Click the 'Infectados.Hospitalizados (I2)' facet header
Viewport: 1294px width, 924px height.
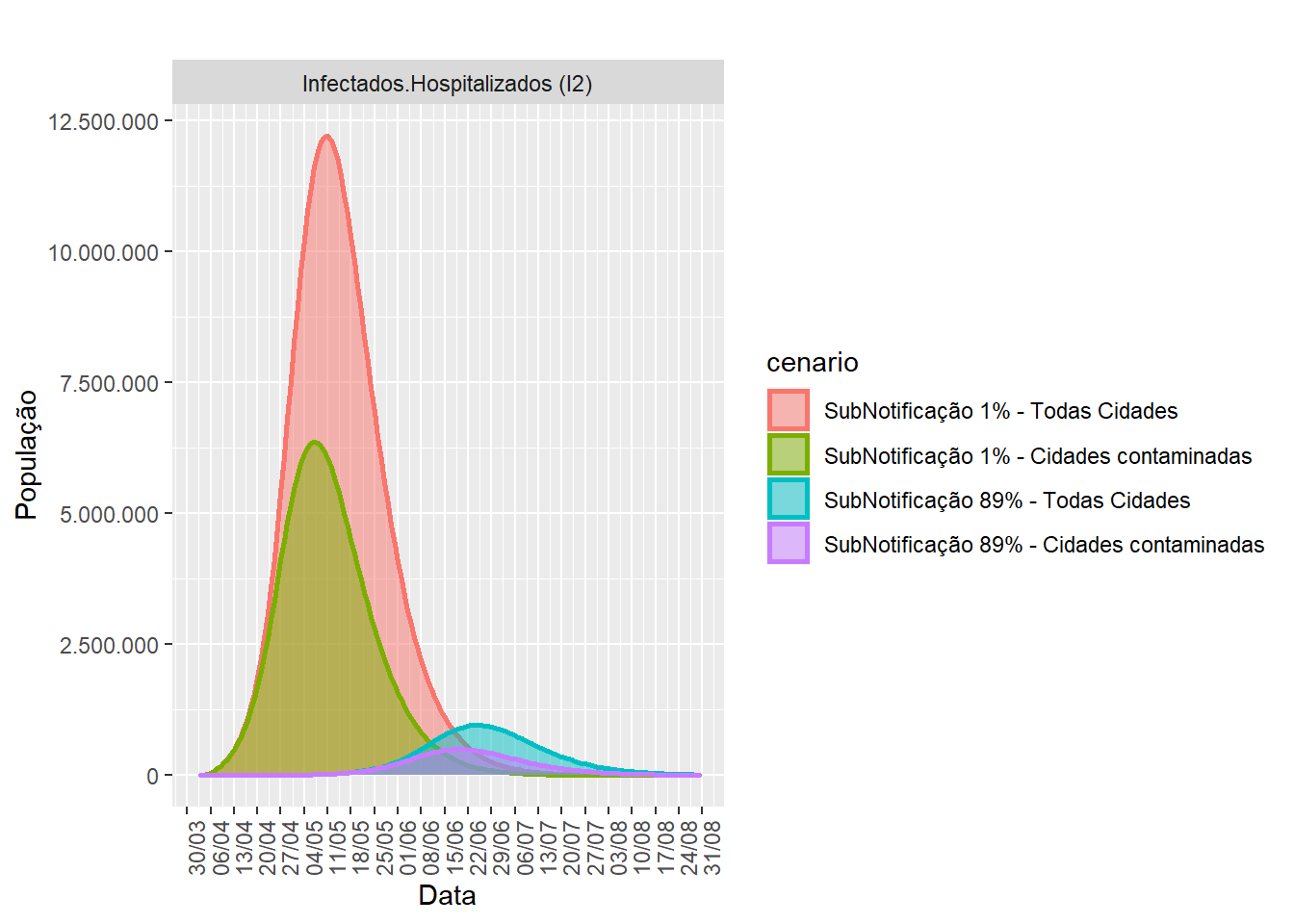tap(448, 84)
